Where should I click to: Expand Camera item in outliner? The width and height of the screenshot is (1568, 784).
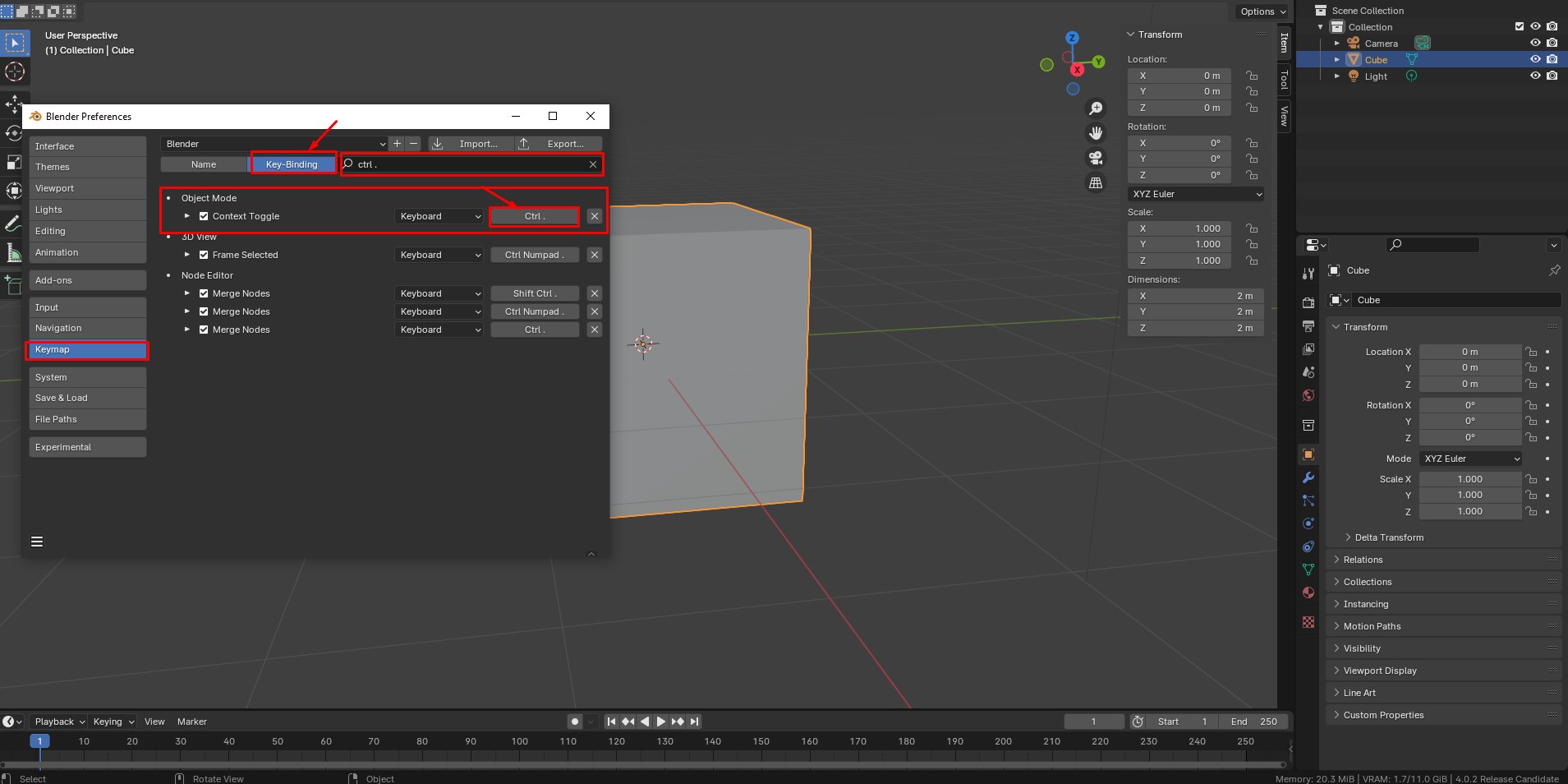[x=1337, y=43]
